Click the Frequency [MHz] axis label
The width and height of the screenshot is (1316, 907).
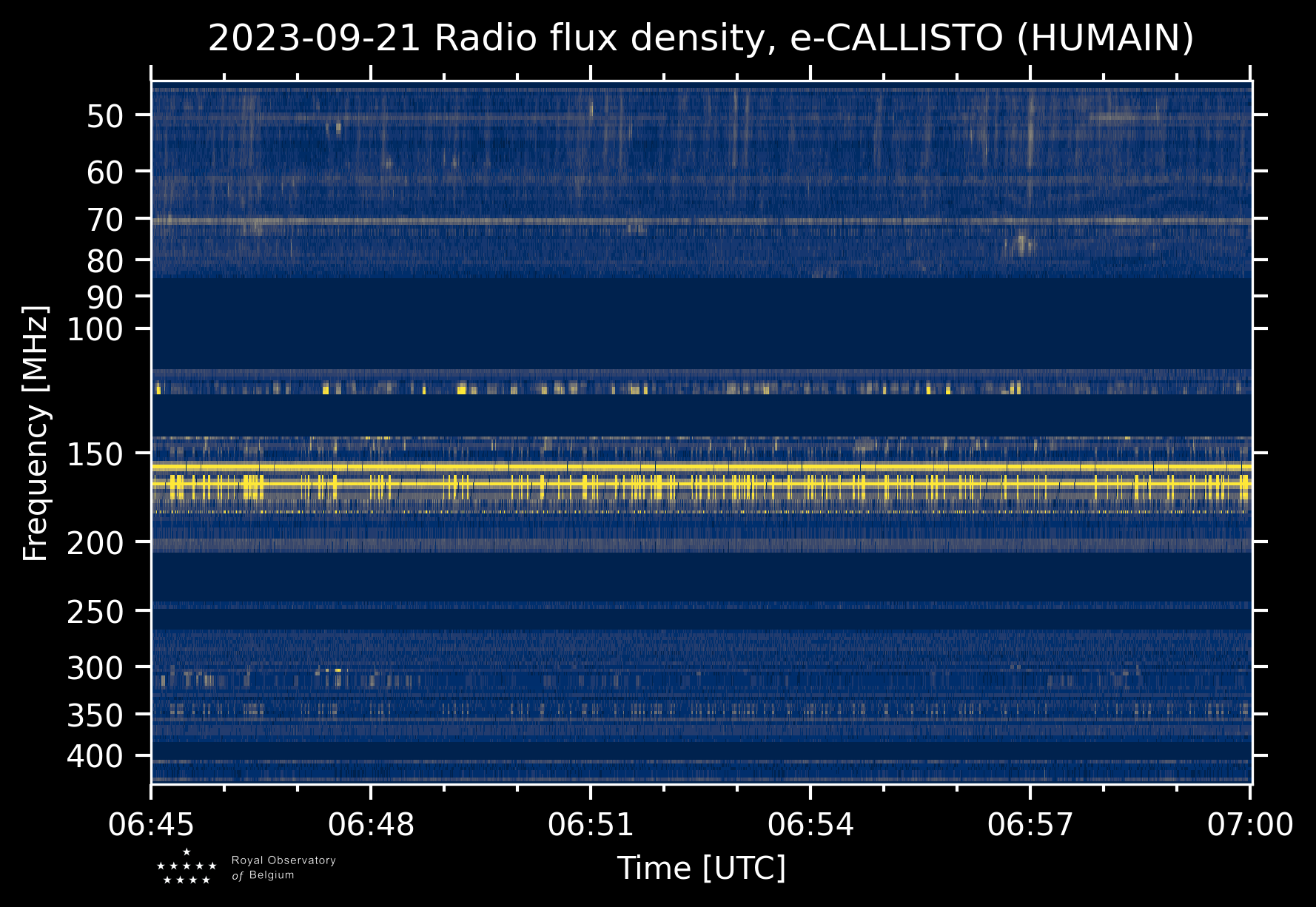36,434
